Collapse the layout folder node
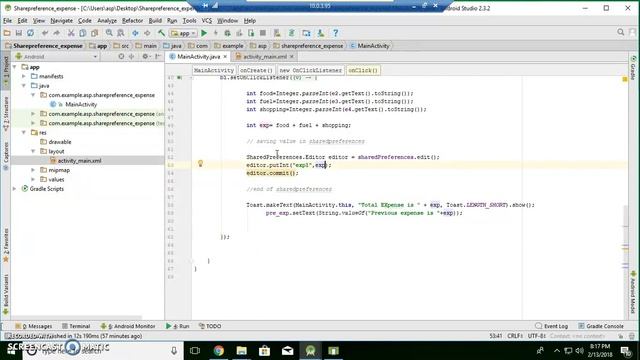 pyautogui.click(x=33, y=151)
